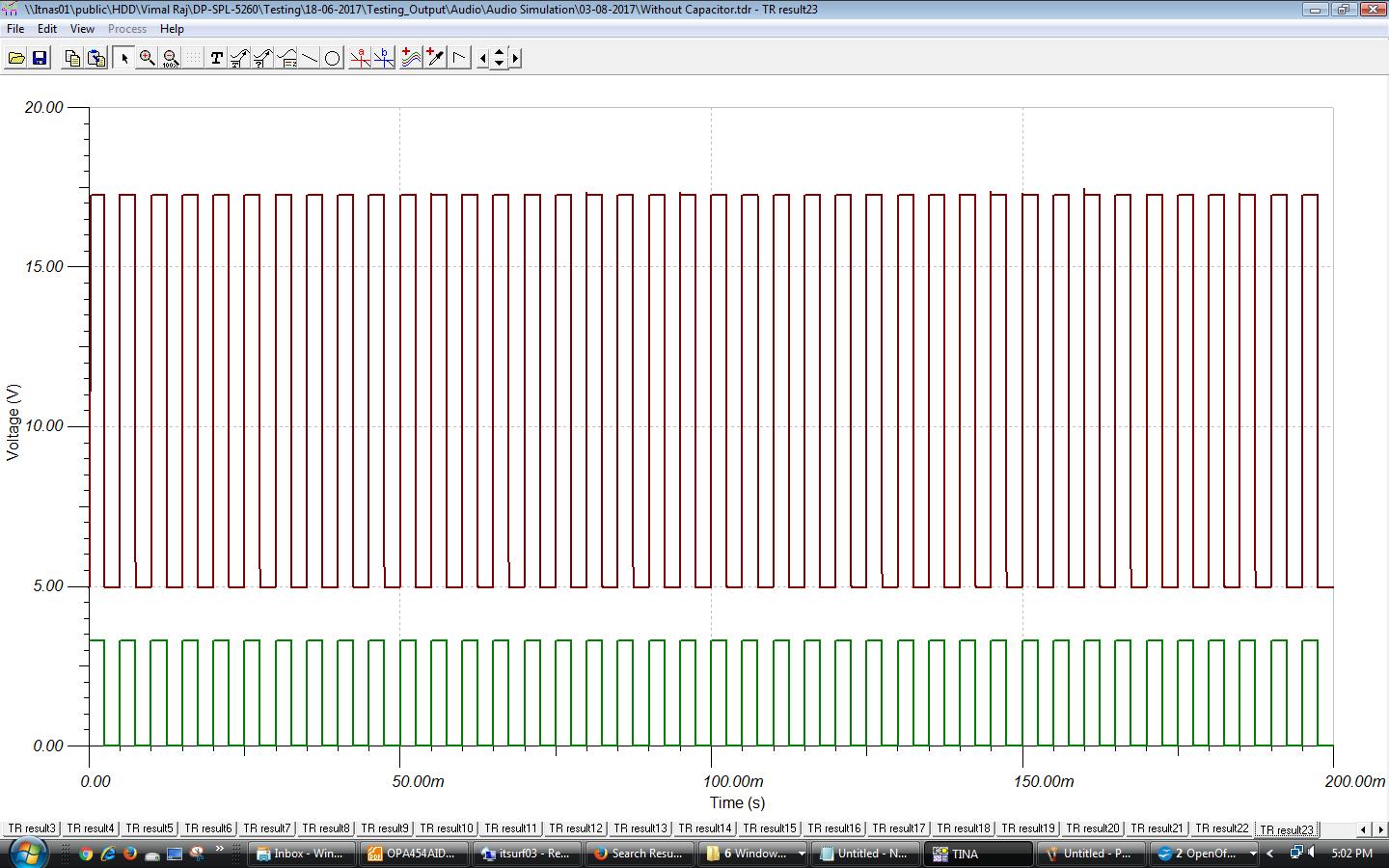Select the TR result23 tab

pos(1287,829)
